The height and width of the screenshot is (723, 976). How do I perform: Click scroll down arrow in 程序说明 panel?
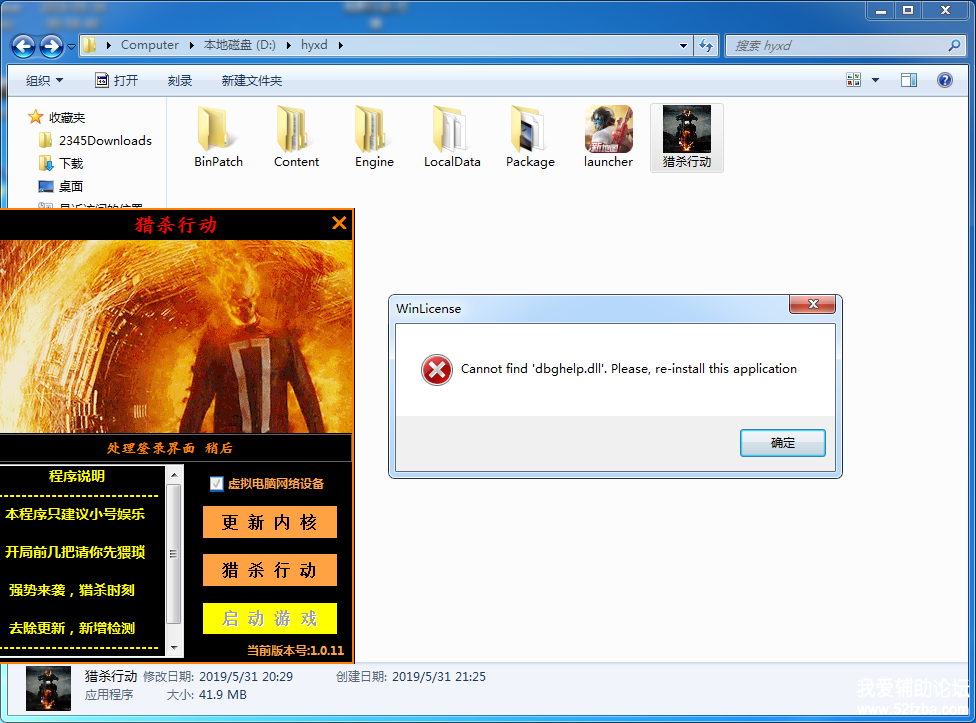tap(174, 648)
